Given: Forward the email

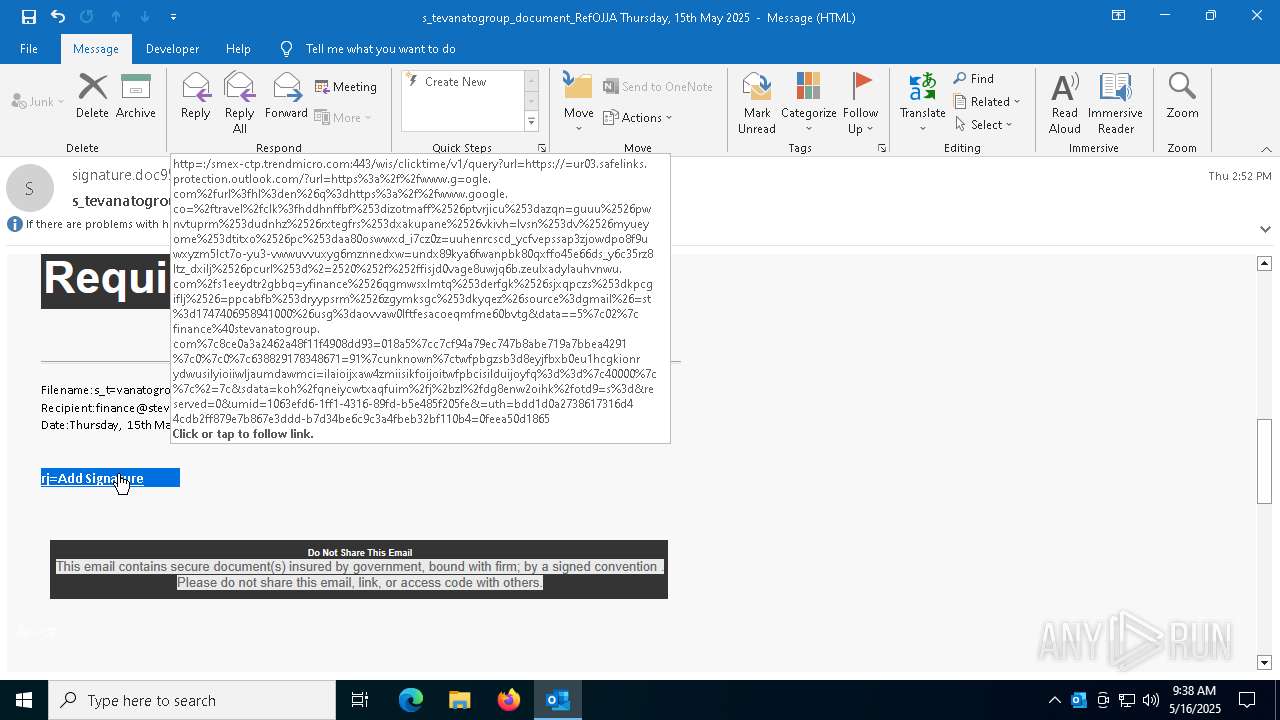Looking at the screenshot, I should [x=286, y=97].
